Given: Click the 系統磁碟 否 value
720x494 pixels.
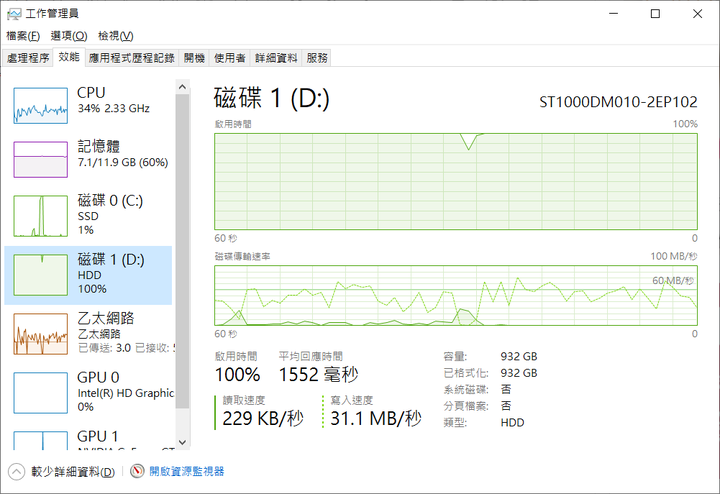Looking at the screenshot, I should 506,389.
